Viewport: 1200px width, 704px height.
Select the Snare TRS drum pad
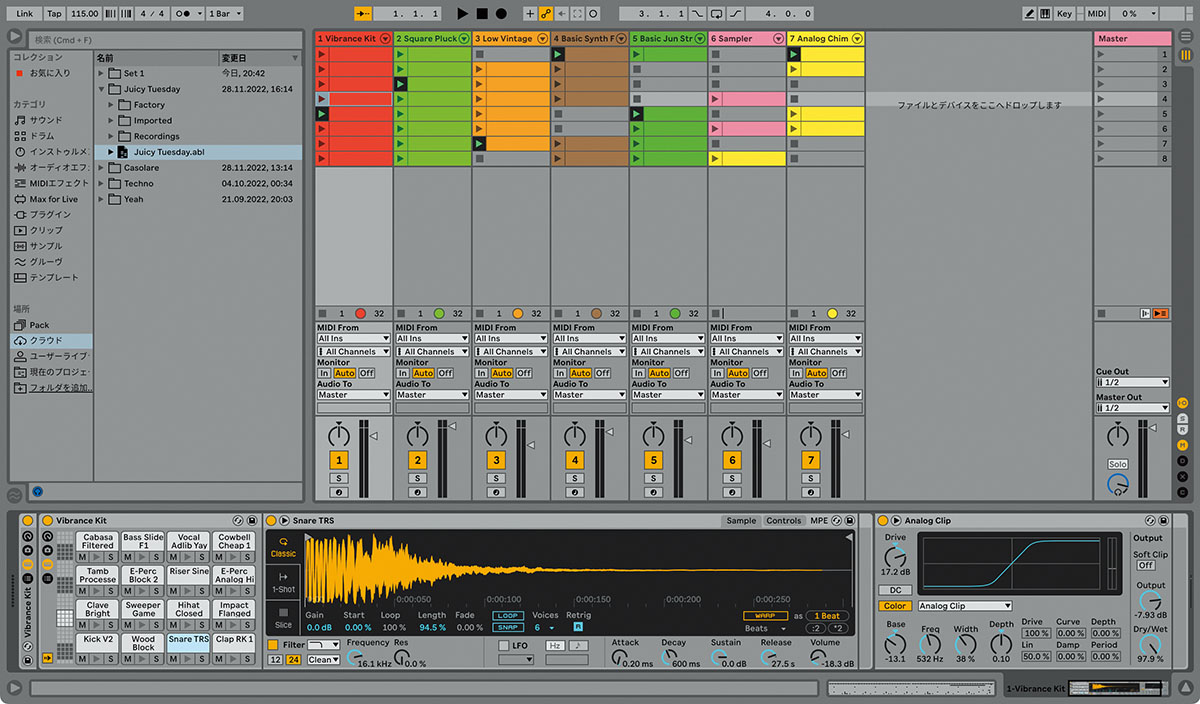click(189, 643)
